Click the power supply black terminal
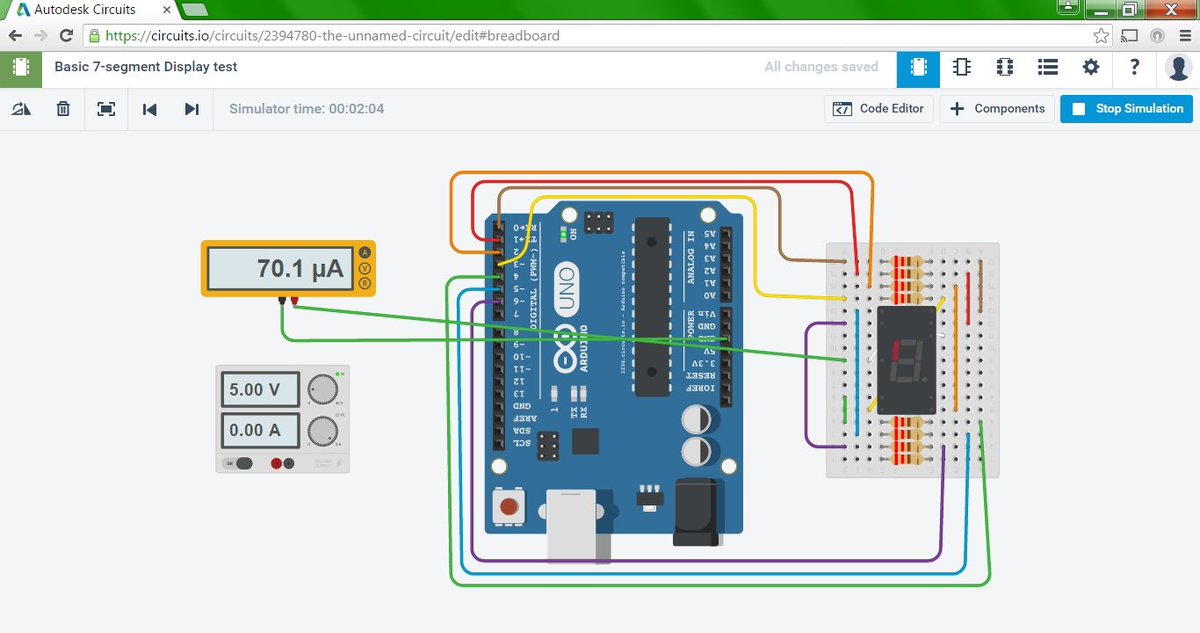Image resolution: width=1200 pixels, height=633 pixels. (x=290, y=463)
